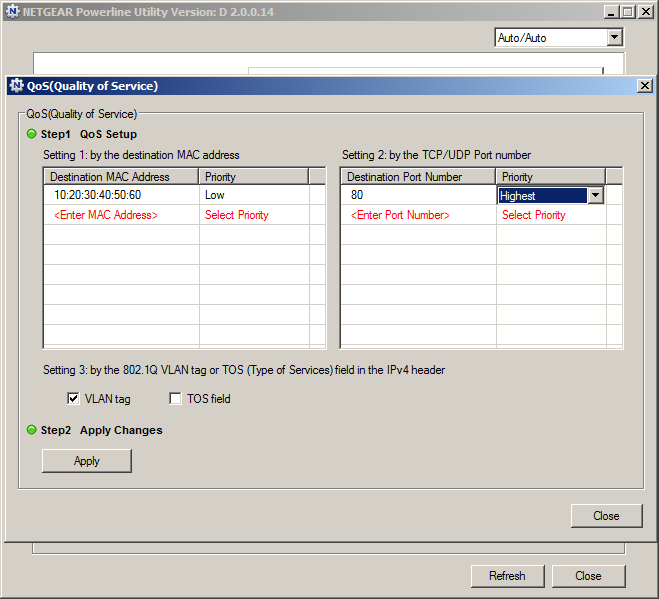
Task: Close the QoS dialog with X button
Action: tap(645, 86)
